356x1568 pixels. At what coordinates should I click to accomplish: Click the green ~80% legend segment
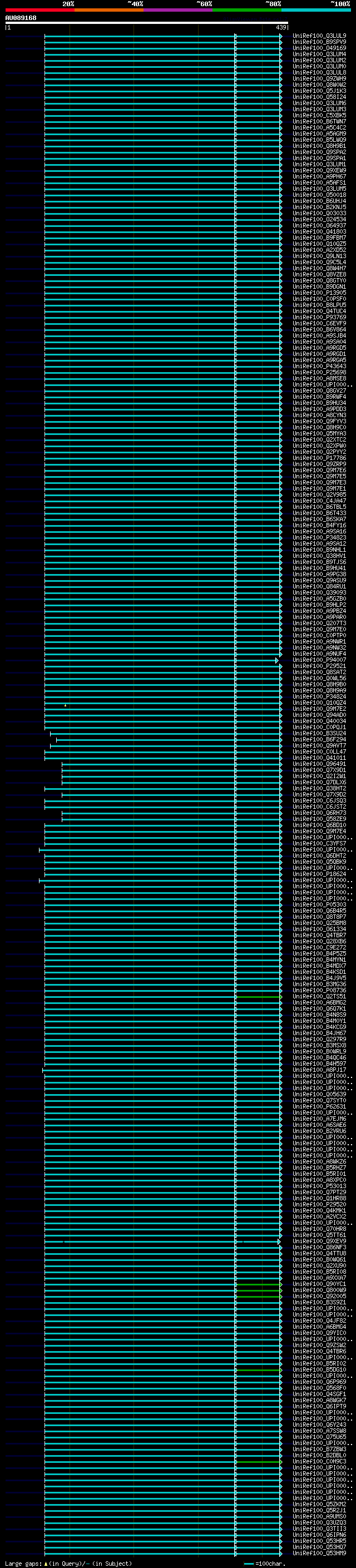[246, 10]
